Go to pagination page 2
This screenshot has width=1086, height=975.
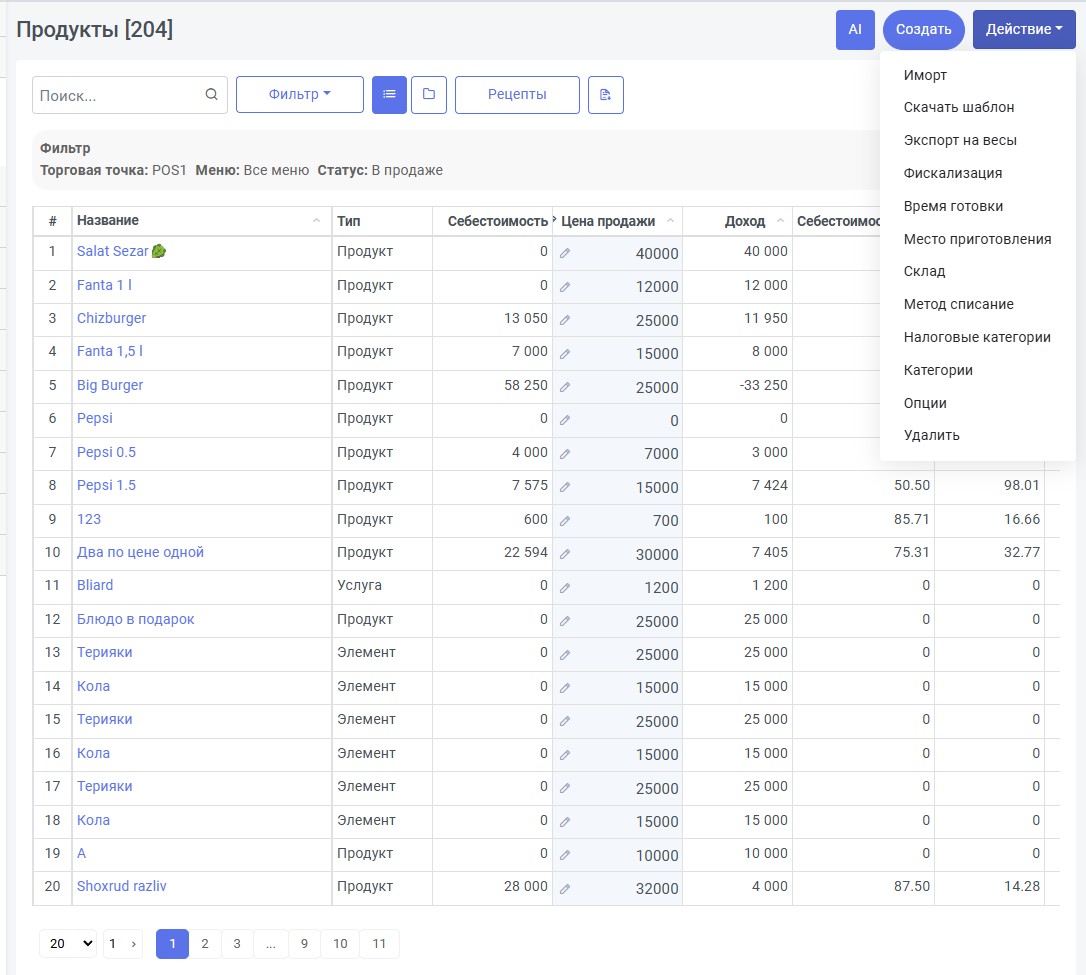(x=205, y=943)
